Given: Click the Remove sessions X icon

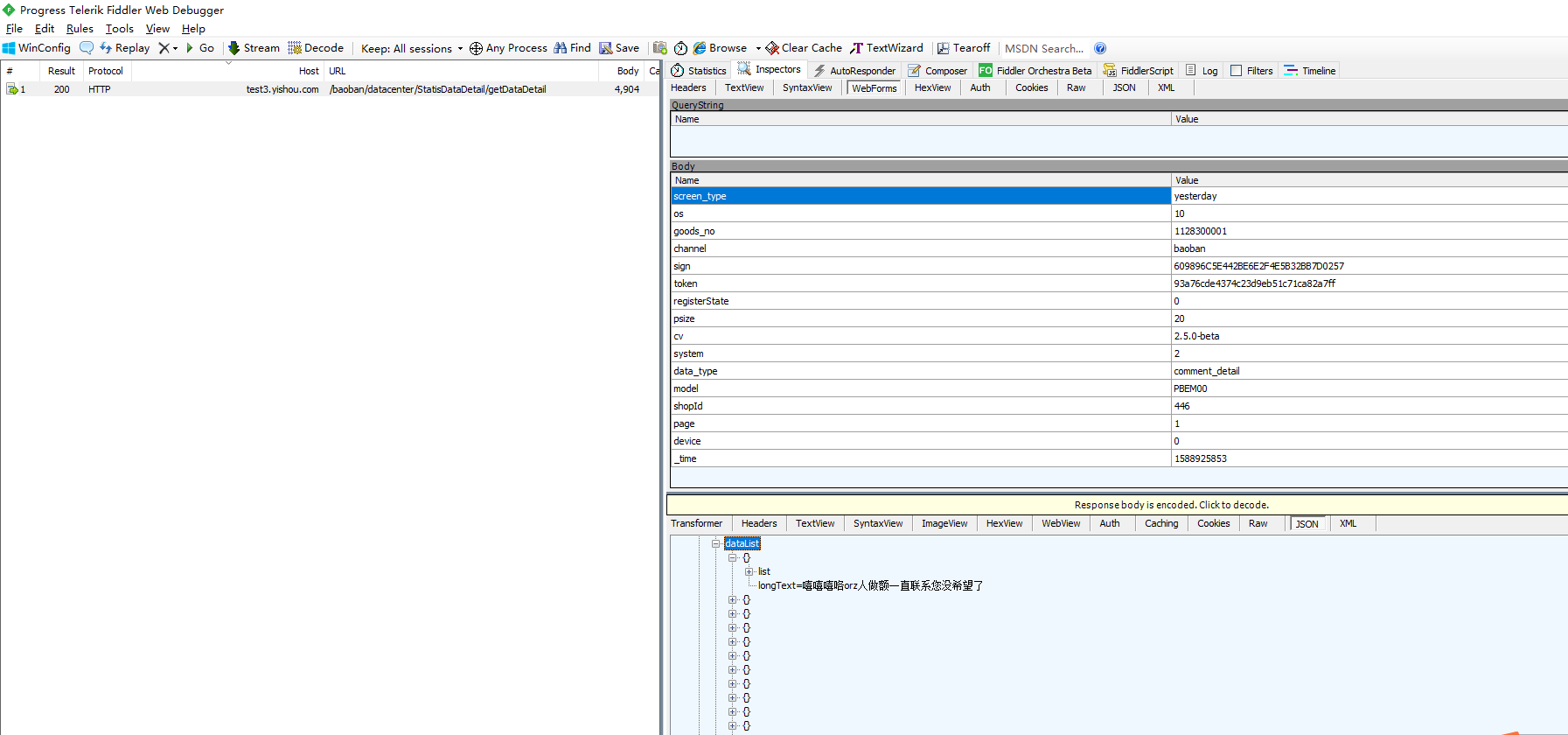Looking at the screenshot, I should click(x=164, y=48).
